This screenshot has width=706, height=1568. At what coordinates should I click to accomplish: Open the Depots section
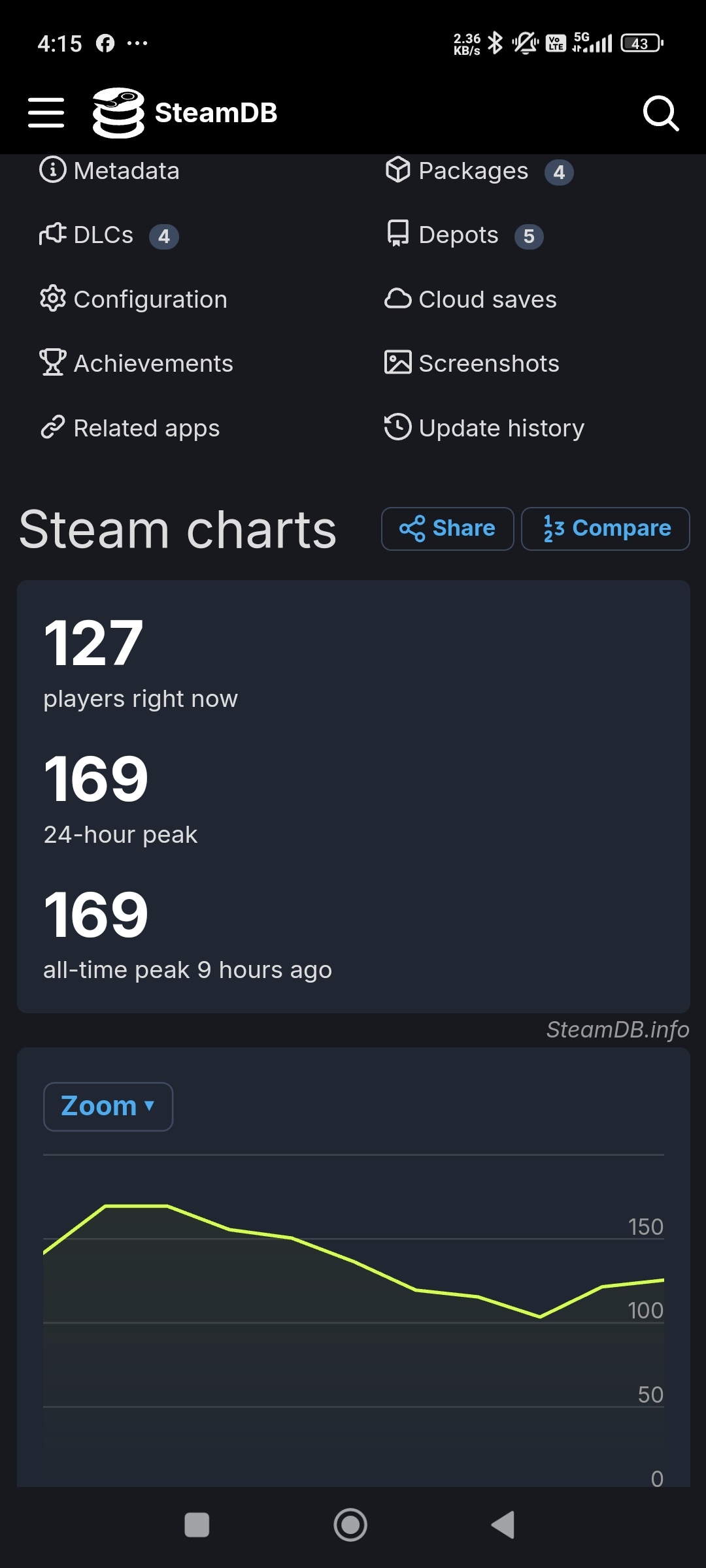464,235
